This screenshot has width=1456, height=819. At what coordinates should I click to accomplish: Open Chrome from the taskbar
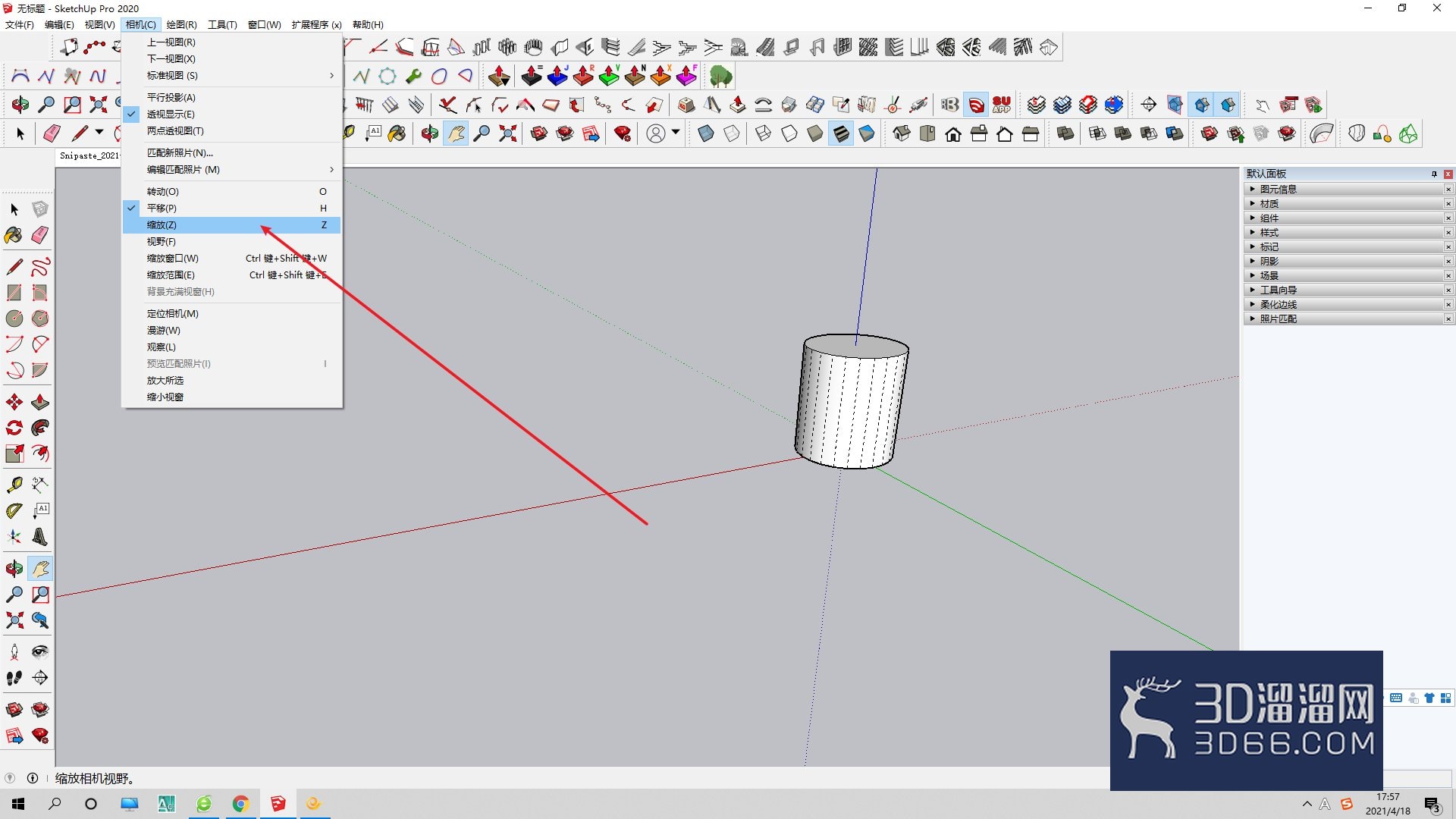point(240,804)
